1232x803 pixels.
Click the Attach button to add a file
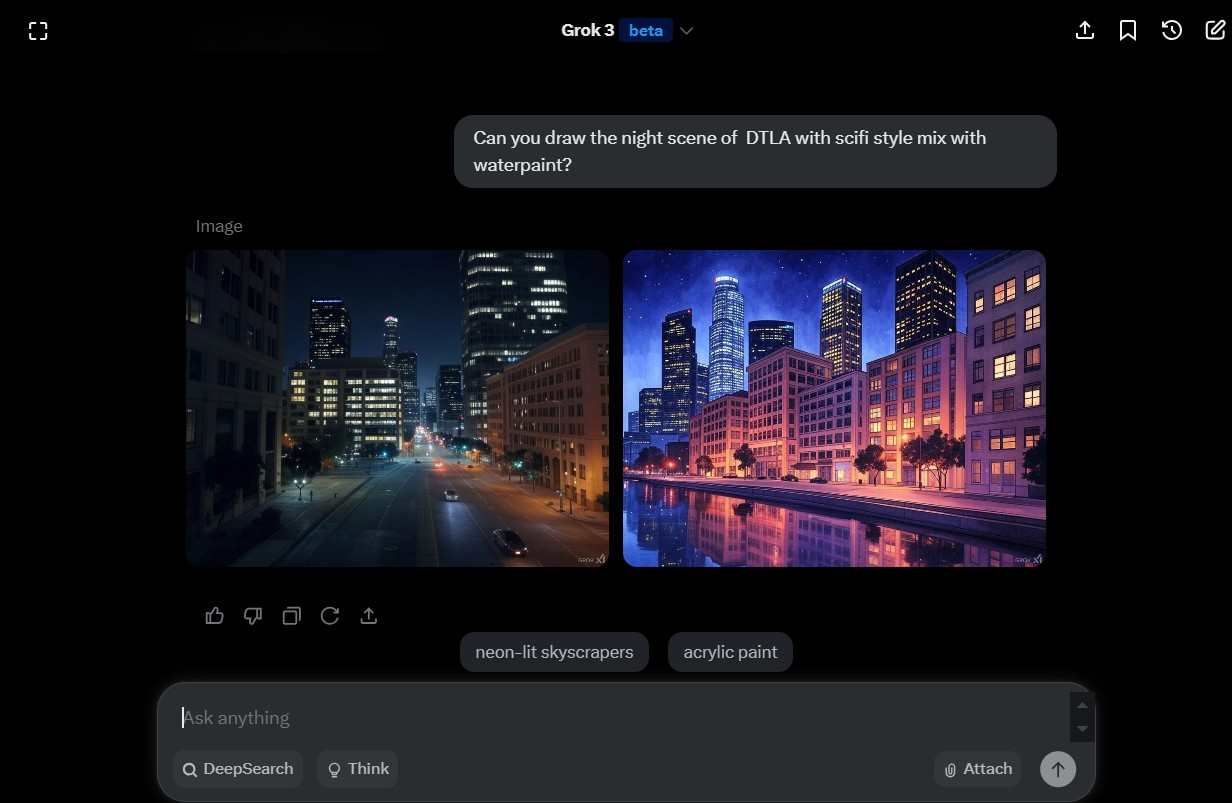(x=977, y=768)
